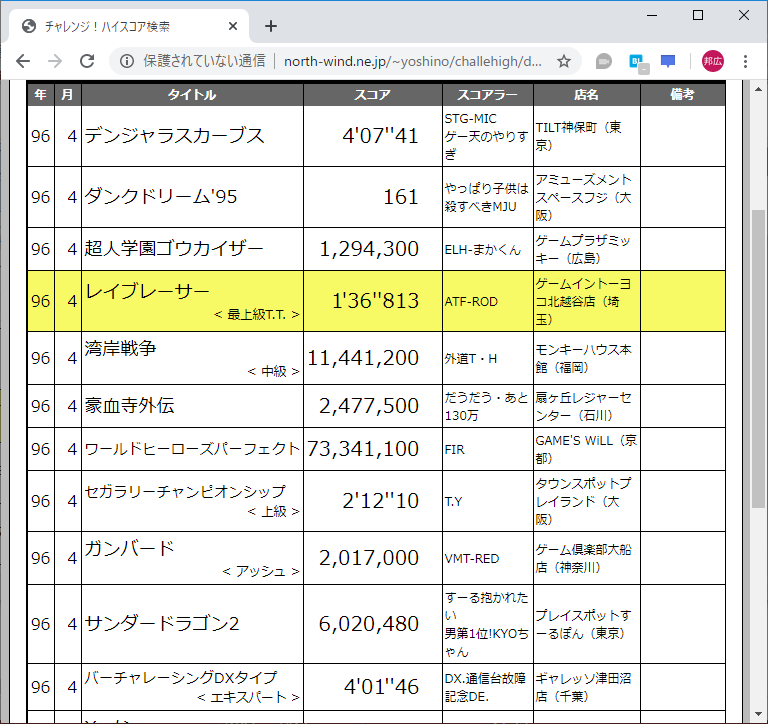
Task: Click shop ゲーム倶楽部大船店（神奈川）
Action: [583, 558]
